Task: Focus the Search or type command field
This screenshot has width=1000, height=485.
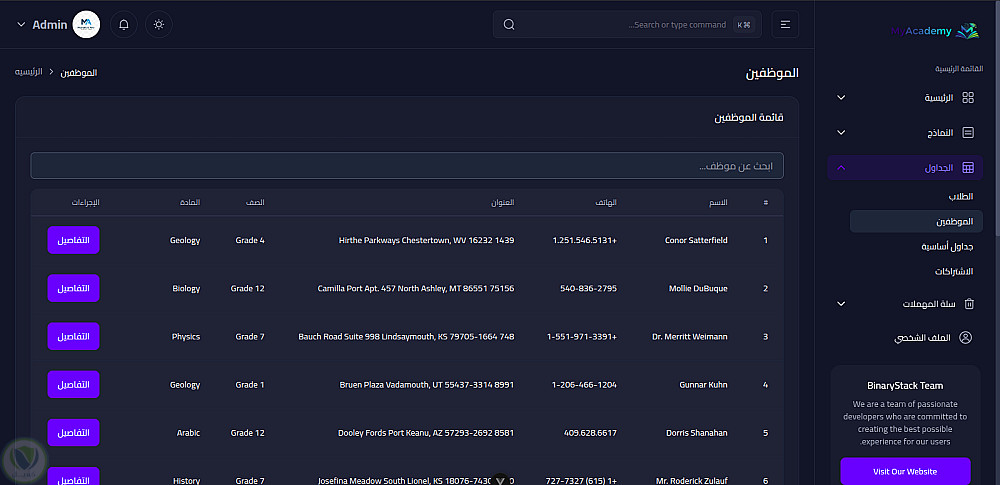Action: [x=627, y=25]
